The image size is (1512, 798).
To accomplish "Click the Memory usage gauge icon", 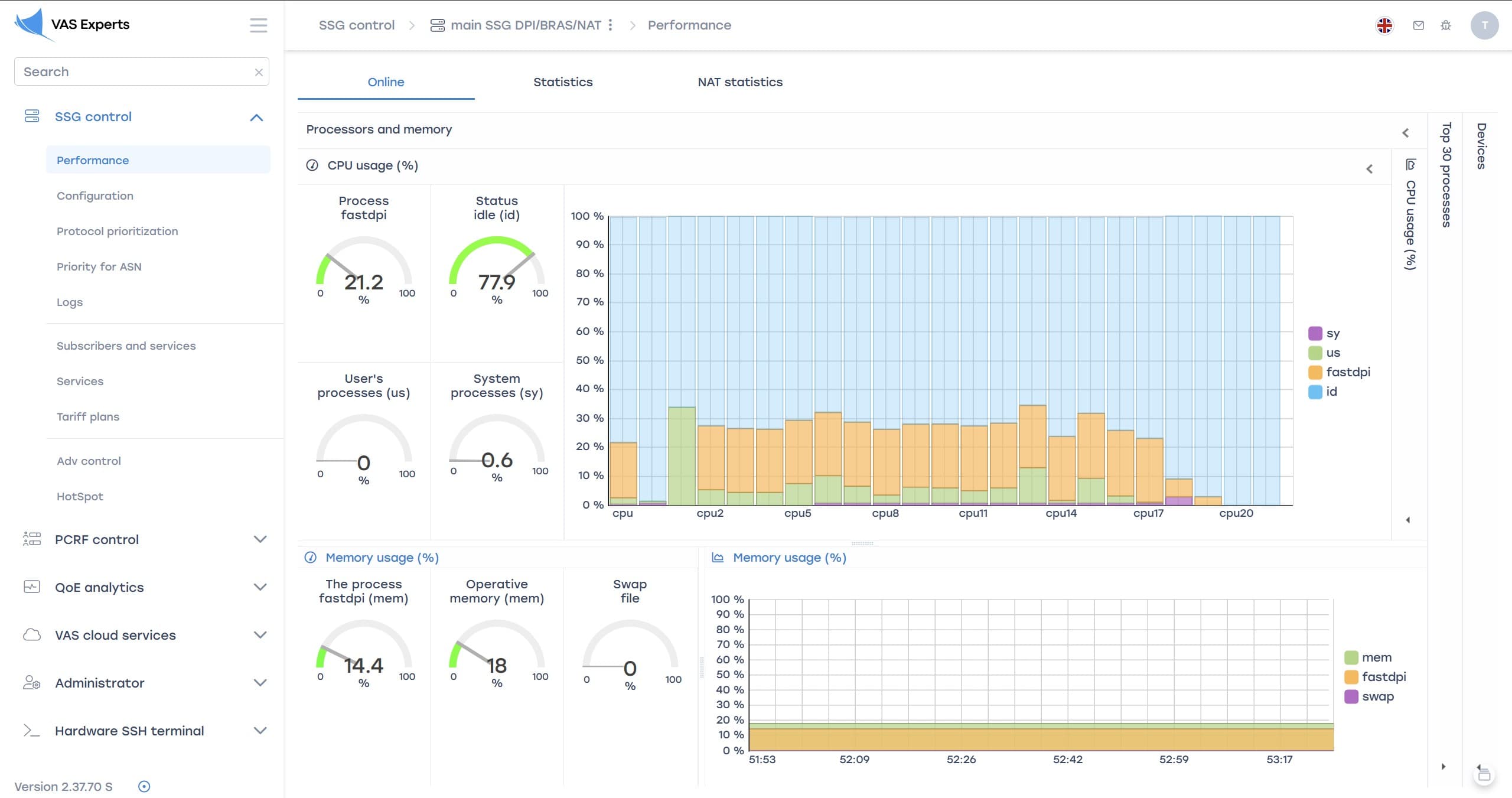I will 310,558.
